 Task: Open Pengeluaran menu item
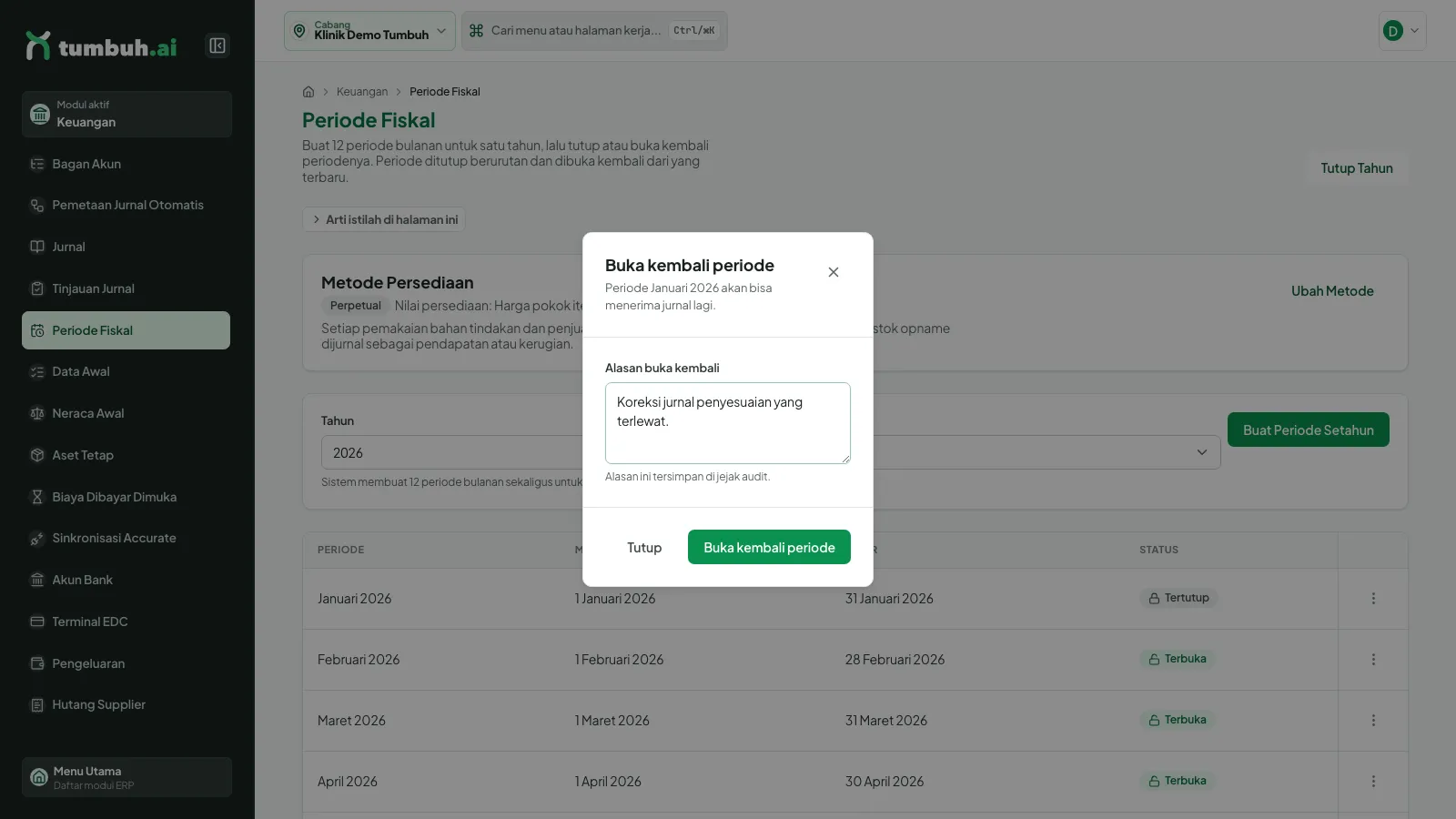126,663
